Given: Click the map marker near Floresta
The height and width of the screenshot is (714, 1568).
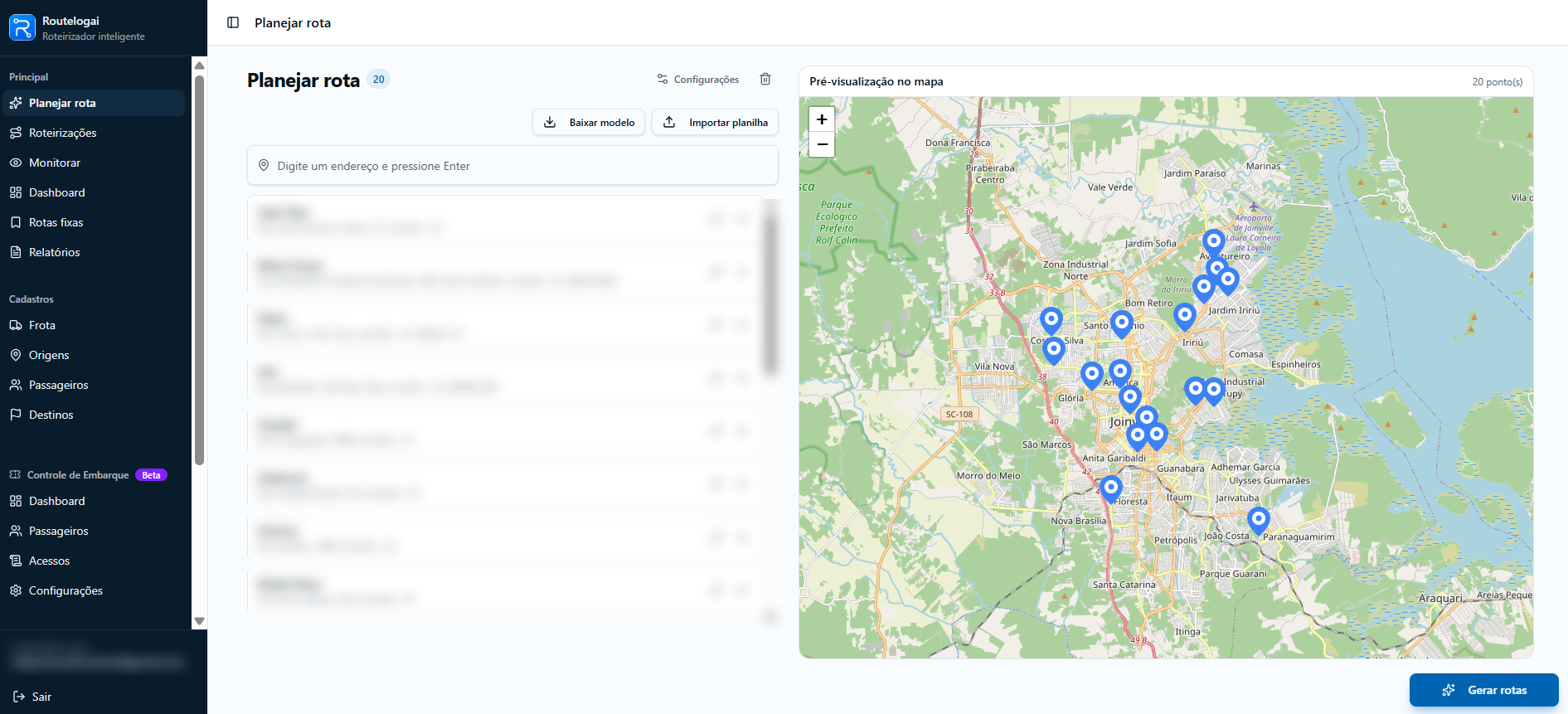Looking at the screenshot, I should (1111, 489).
